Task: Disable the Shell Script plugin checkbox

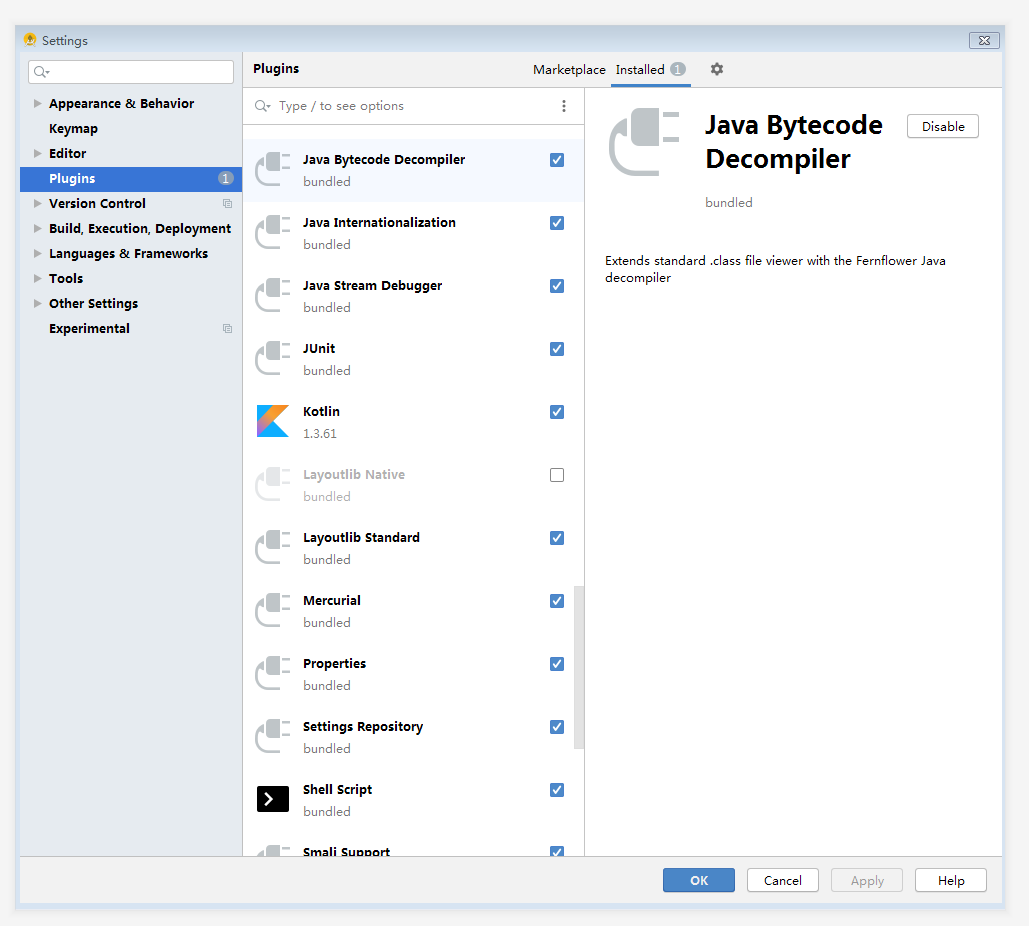Action: click(557, 790)
